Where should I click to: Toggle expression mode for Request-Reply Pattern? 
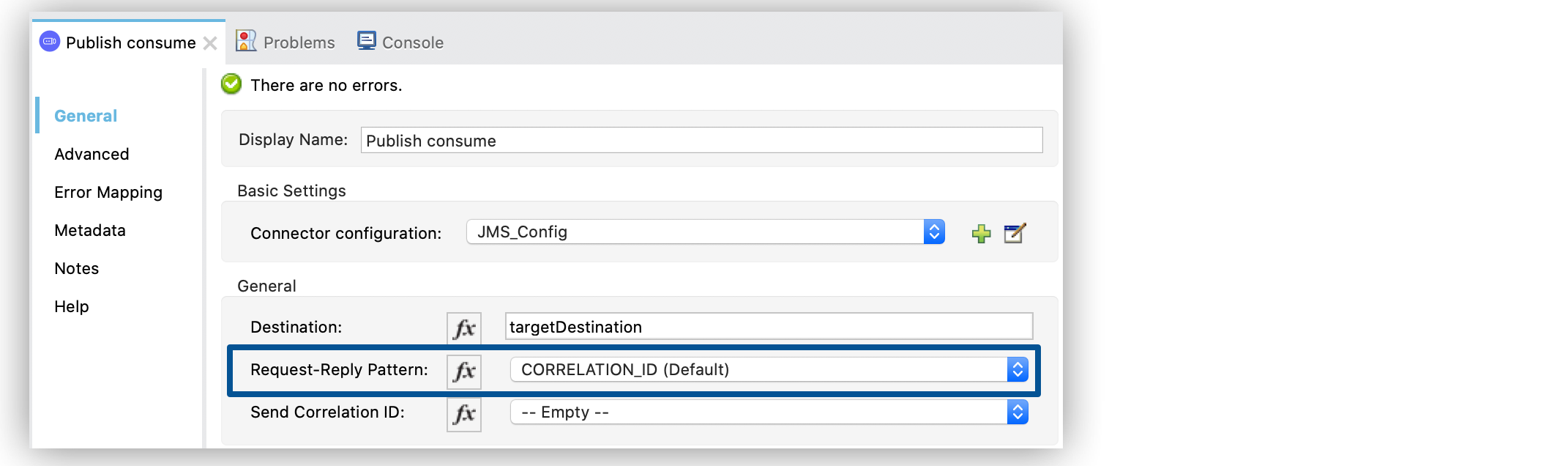point(464,371)
